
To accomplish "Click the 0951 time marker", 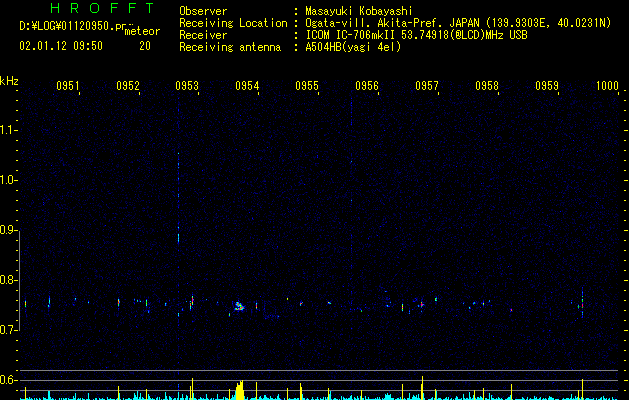I will 67,85.
